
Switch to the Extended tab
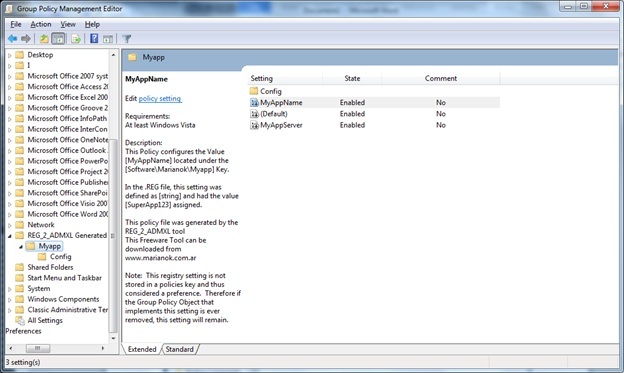pos(142,349)
